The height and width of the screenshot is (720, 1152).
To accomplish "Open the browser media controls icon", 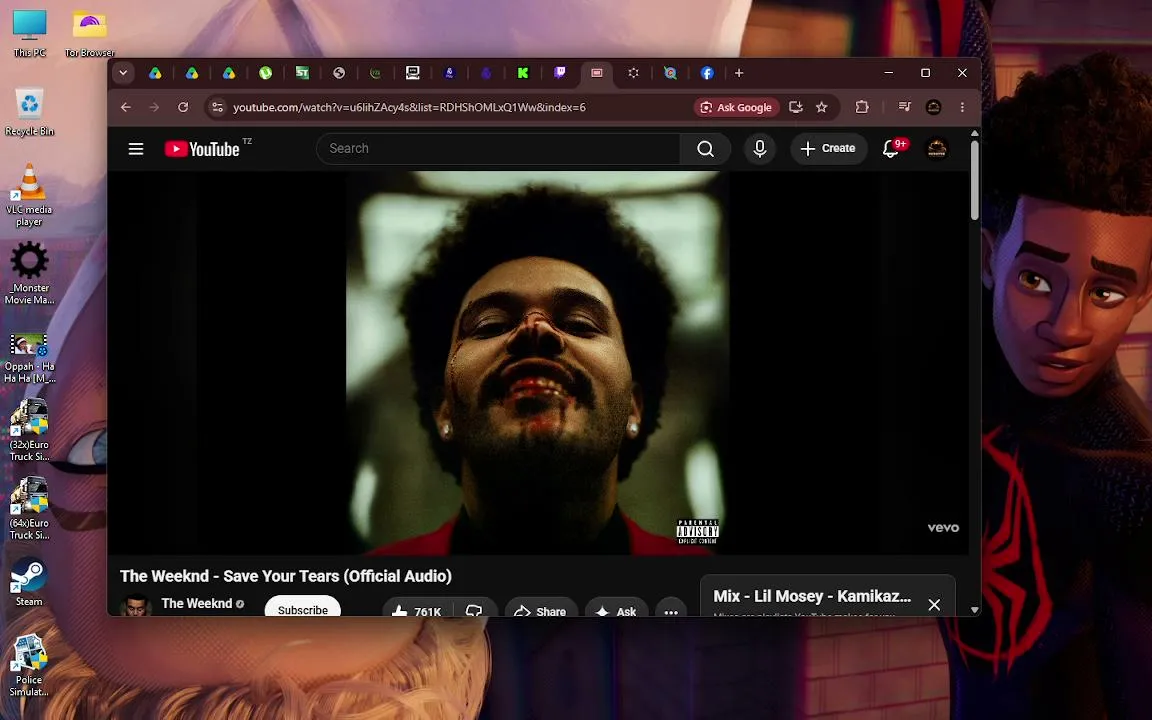I will pyautogui.click(x=904, y=107).
